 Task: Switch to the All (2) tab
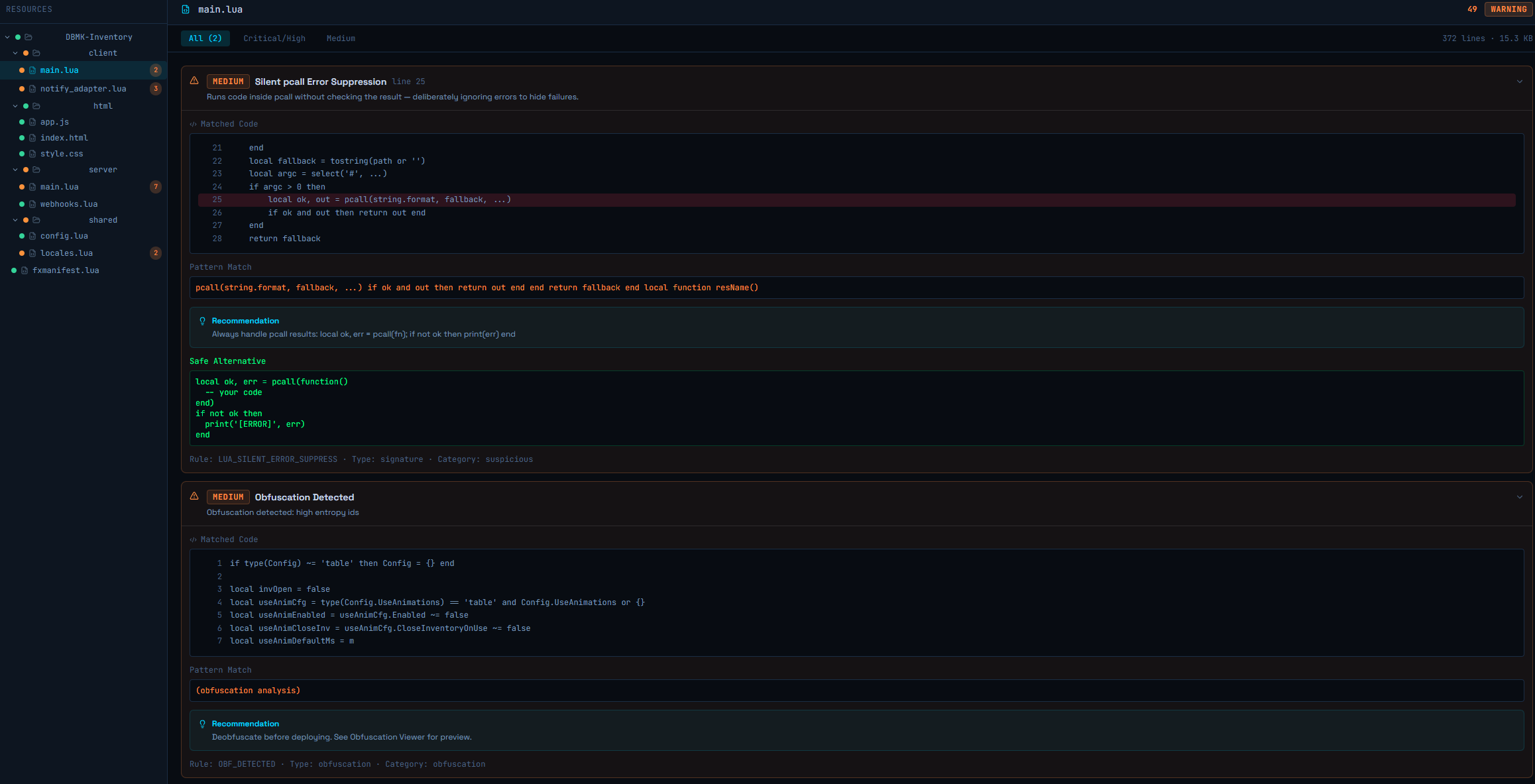(205, 38)
